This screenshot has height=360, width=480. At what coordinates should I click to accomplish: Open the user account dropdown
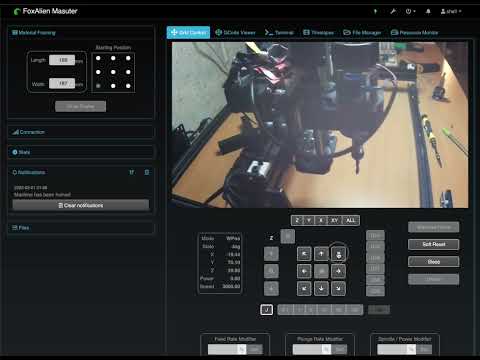[x=451, y=11]
